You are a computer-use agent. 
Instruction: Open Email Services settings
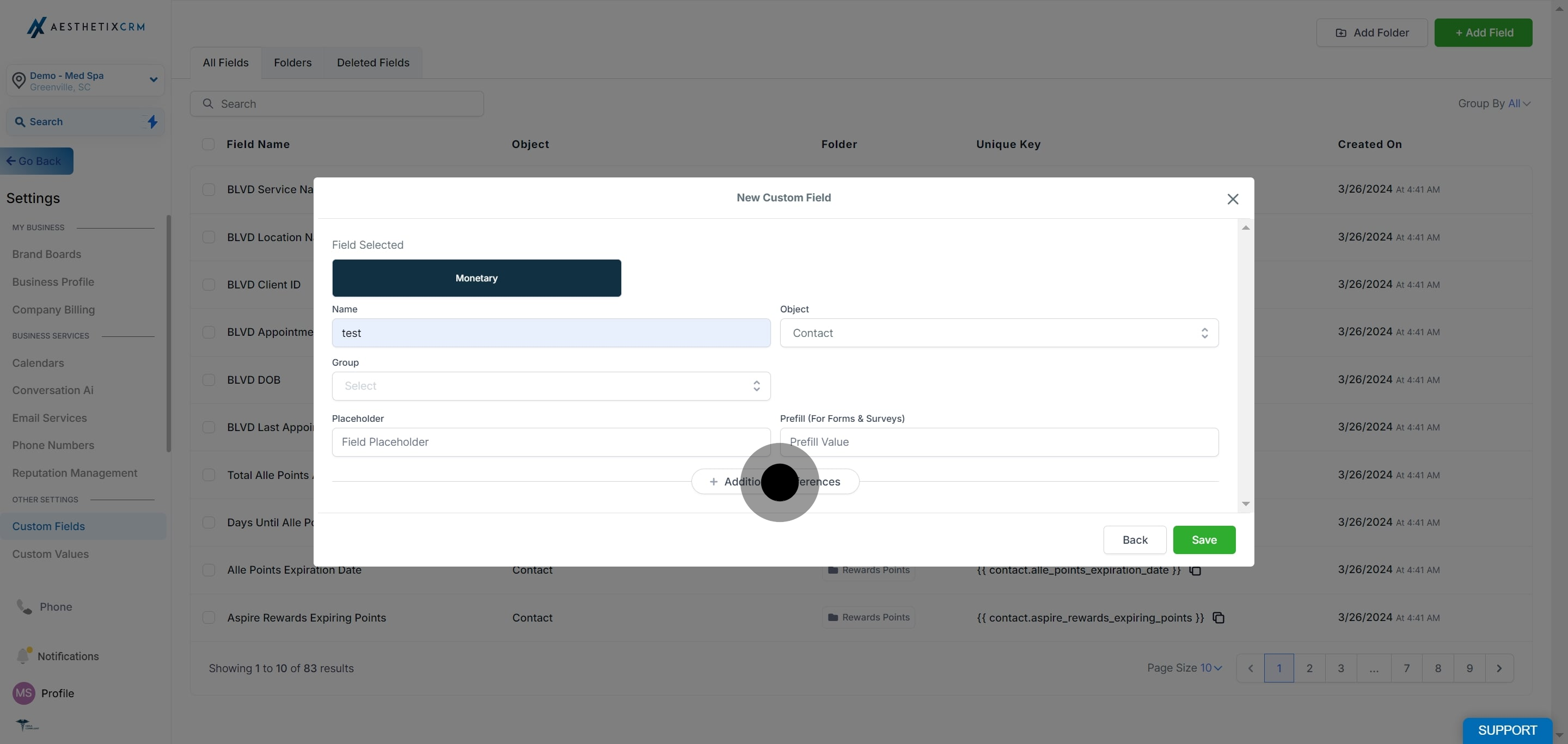pos(50,418)
